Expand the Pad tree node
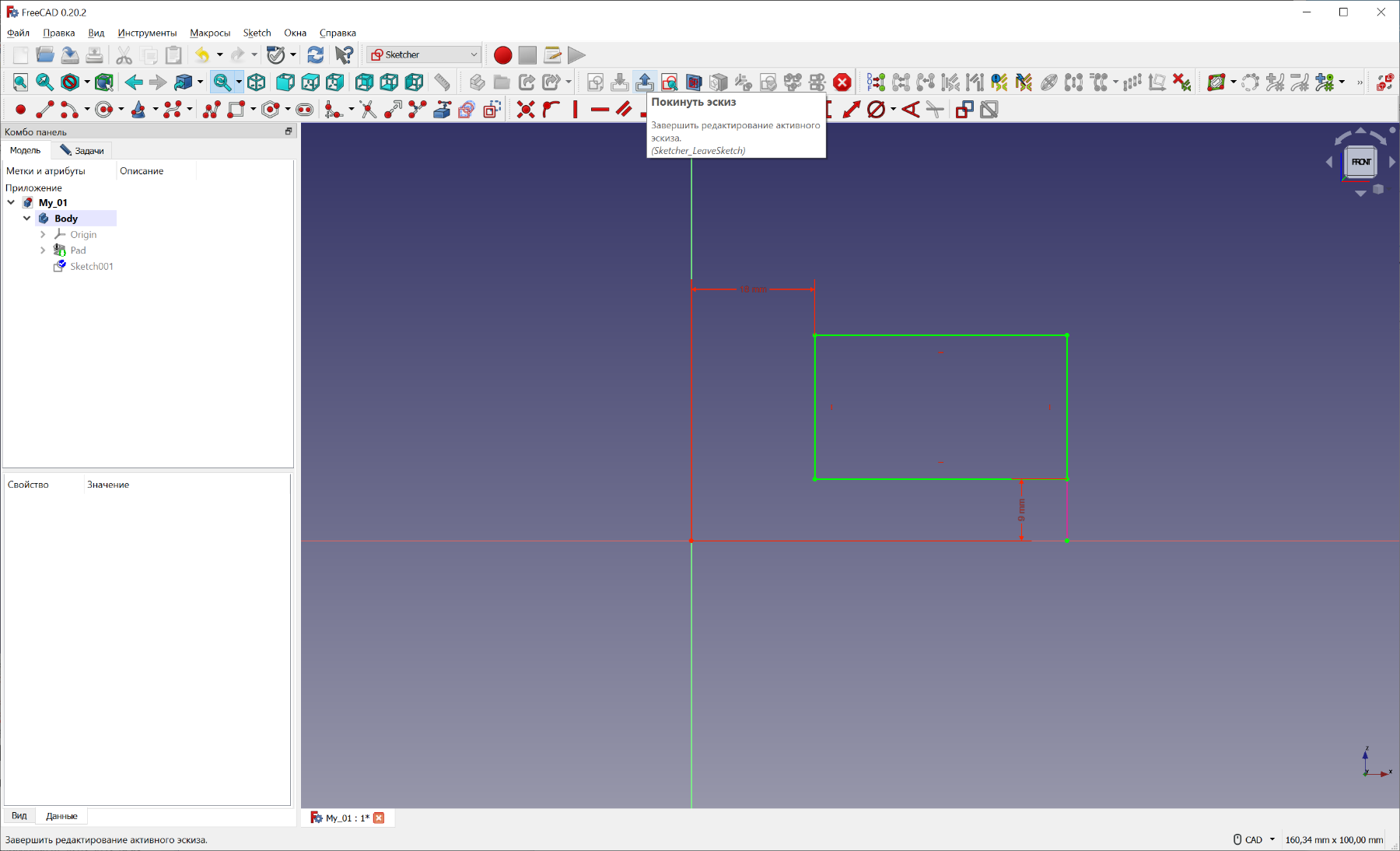1400x851 pixels. (x=43, y=250)
